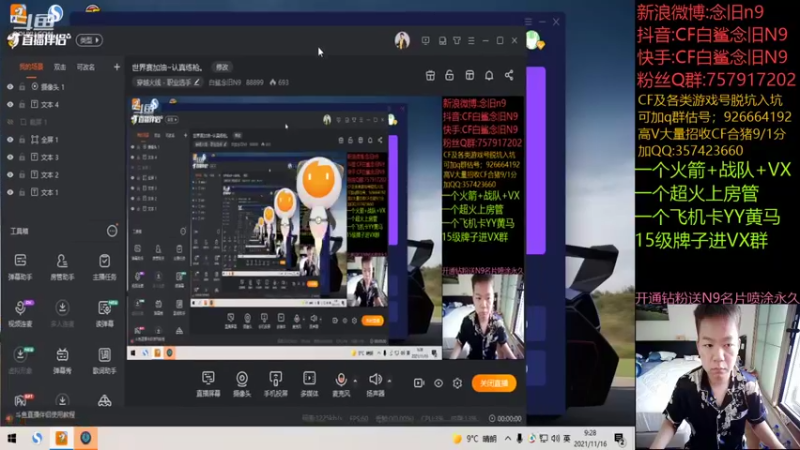Hide the 文本 3 source

10,157
